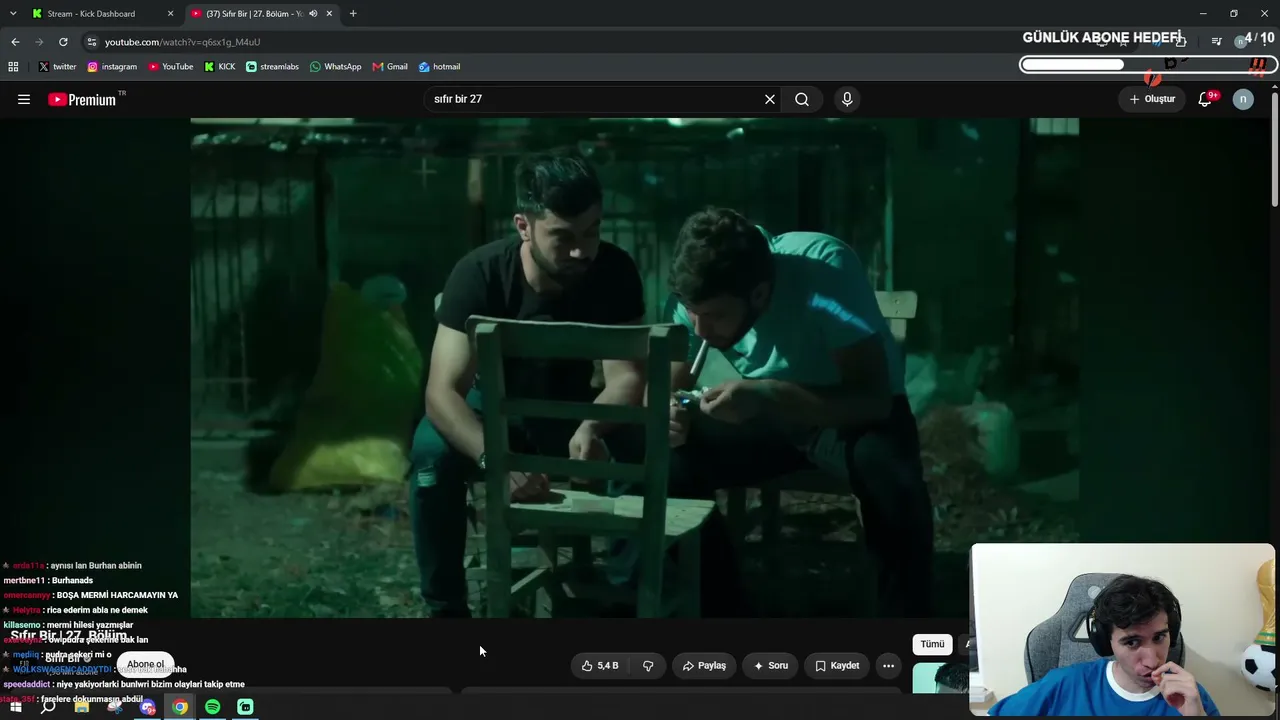Image resolution: width=1280 pixels, height=720 pixels.
Task: Open Chrome apps grid in bookmarks bar
Action: pos(13,67)
